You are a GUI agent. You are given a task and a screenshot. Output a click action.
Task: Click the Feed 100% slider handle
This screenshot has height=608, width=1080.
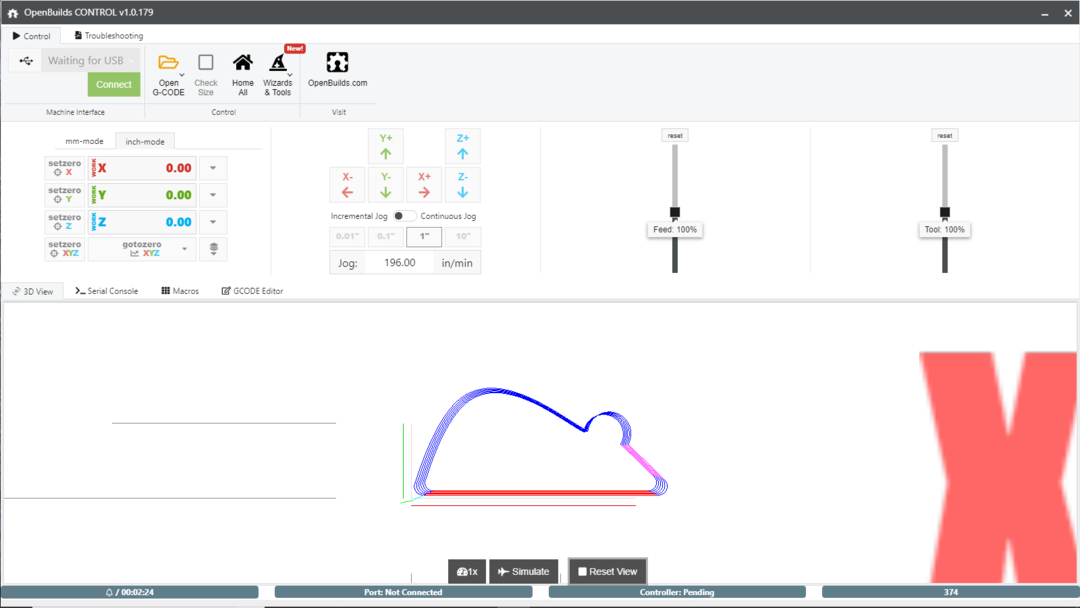pos(675,212)
